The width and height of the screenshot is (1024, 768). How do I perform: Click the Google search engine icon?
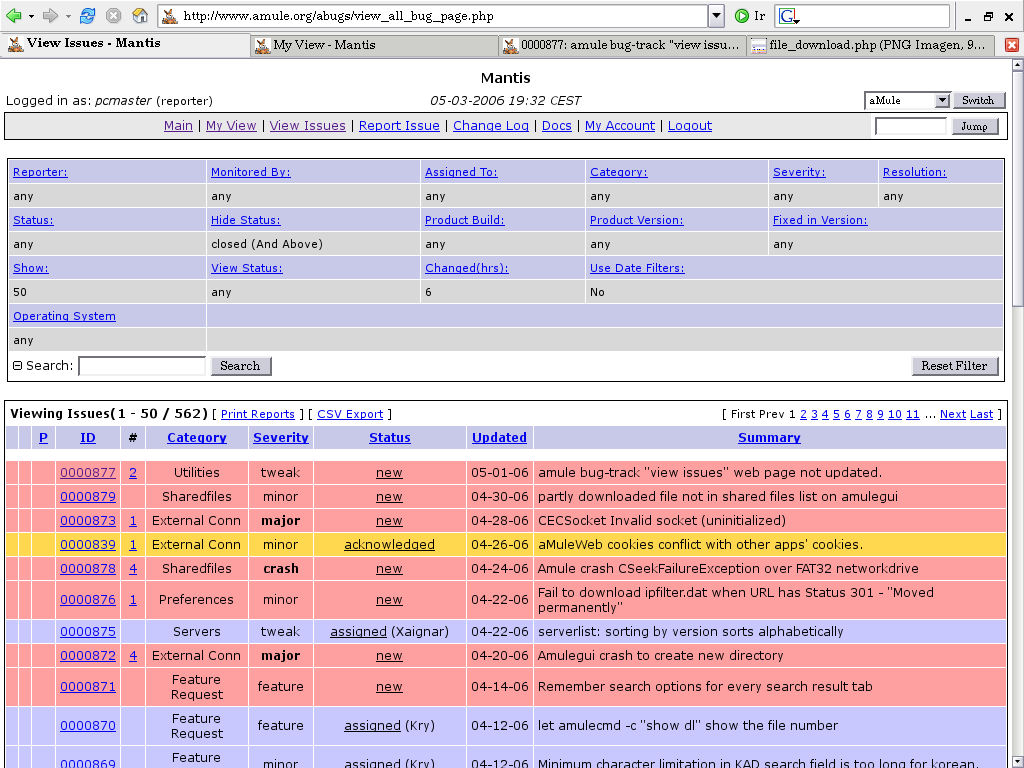[x=788, y=16]
